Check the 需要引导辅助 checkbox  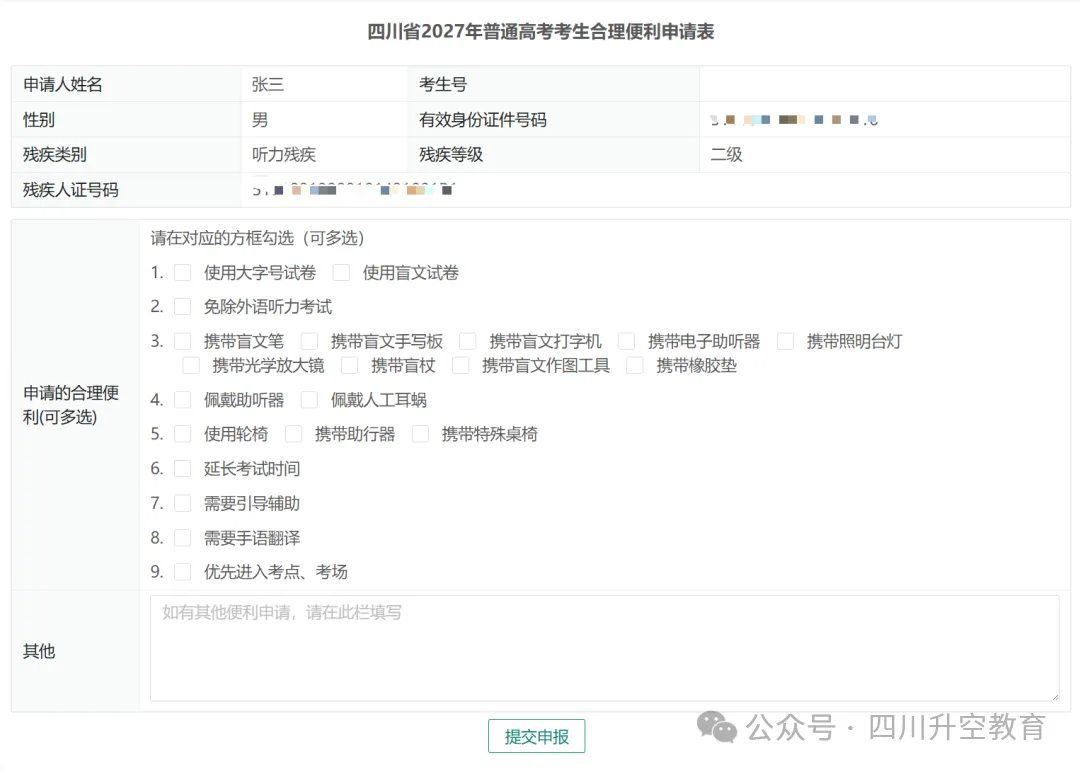click(183, 503)
